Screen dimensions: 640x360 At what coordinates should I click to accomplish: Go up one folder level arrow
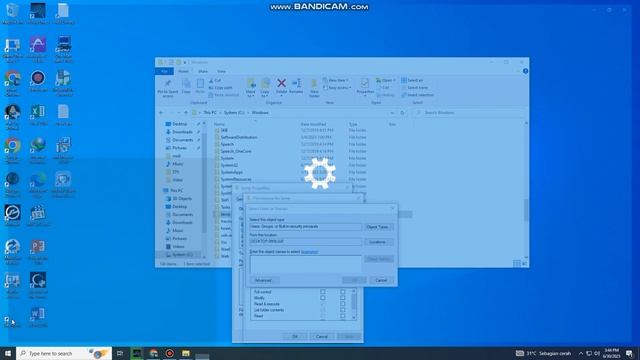pyautogui.click(x=186, y=113)
